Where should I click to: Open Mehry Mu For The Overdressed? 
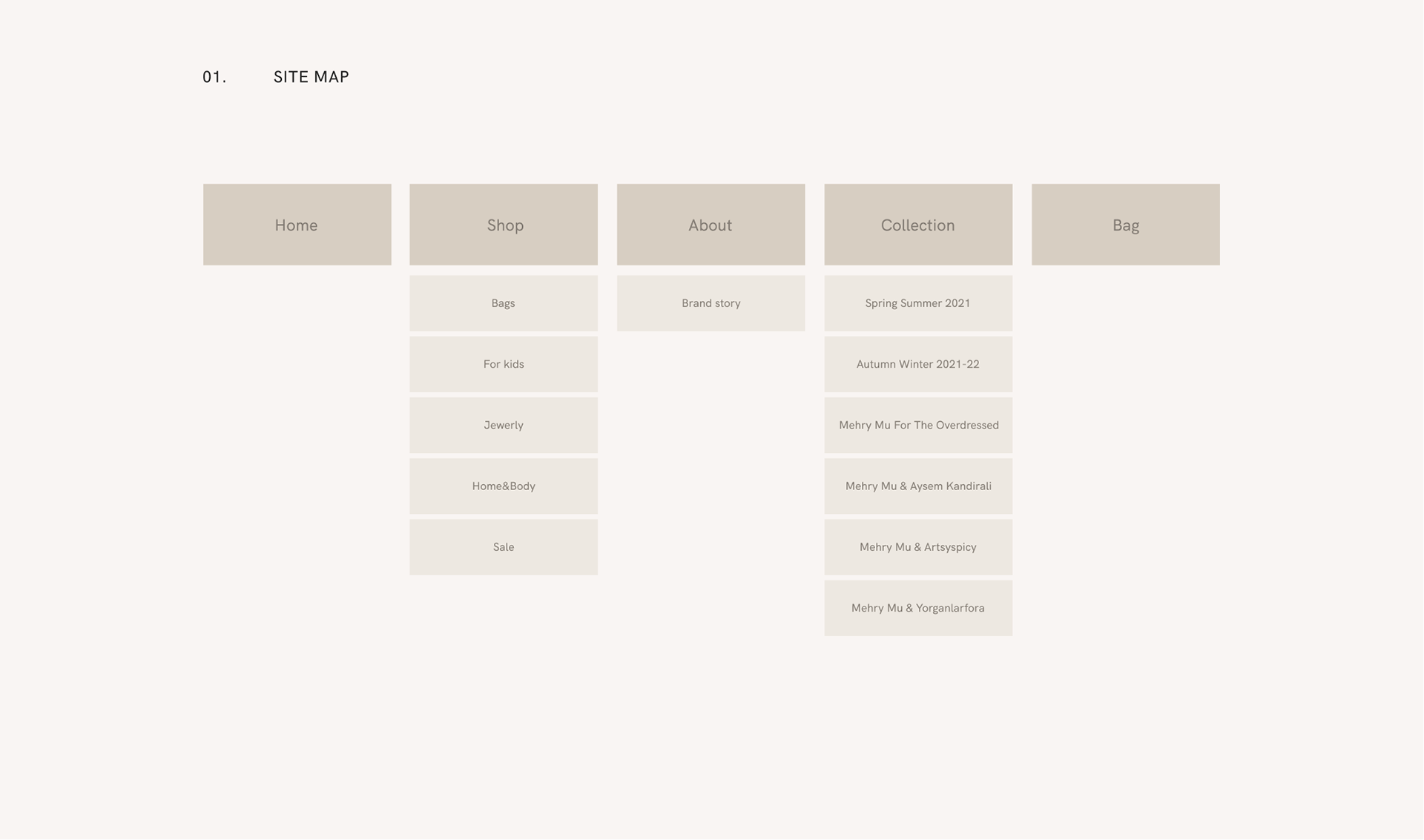[x=917, y=425]
